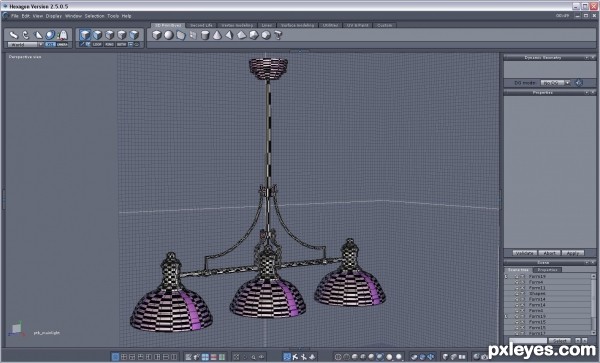Click the LOOP selection button
This screenshot has height=363, width=600.
pos(97,44)
